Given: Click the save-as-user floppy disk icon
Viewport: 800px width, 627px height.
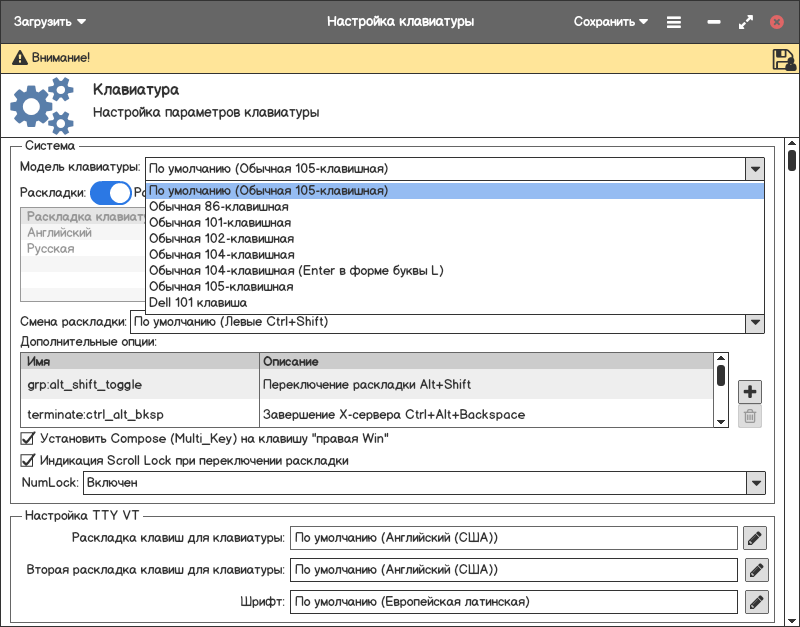Looking at the screenshot, I should 783,59.
